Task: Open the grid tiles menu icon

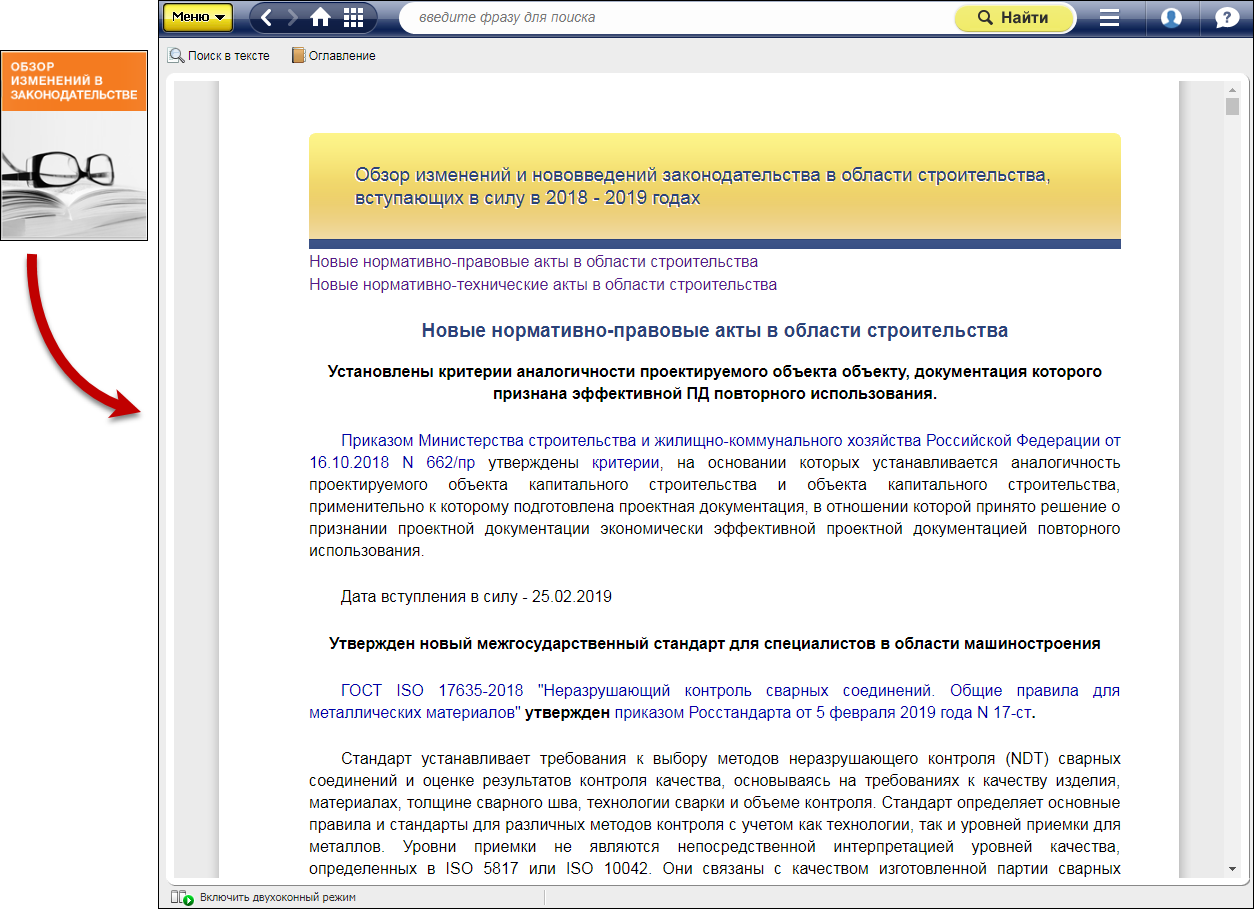Action: (353, 17)
